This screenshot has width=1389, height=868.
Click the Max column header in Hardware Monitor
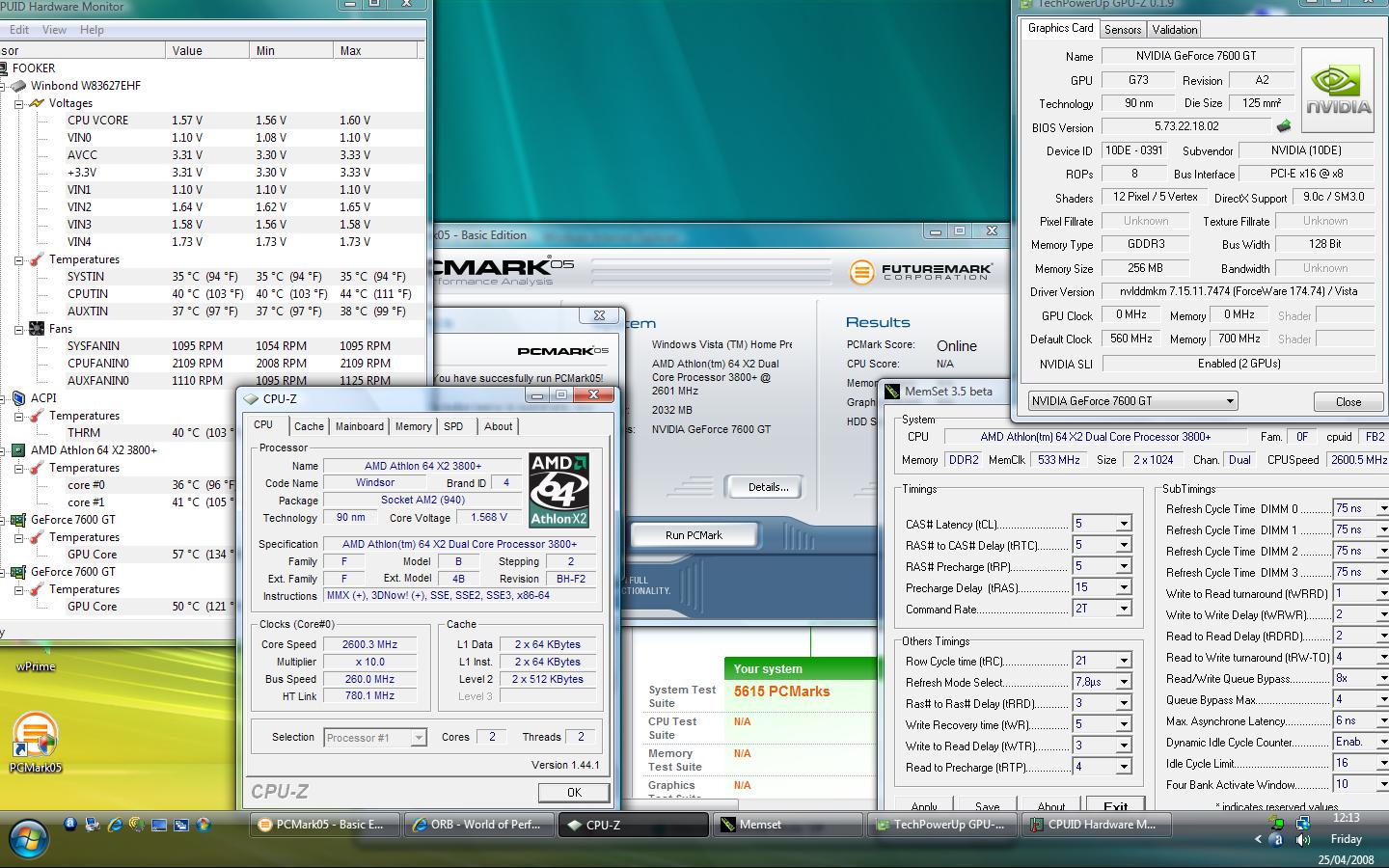(x=378, y=50)
